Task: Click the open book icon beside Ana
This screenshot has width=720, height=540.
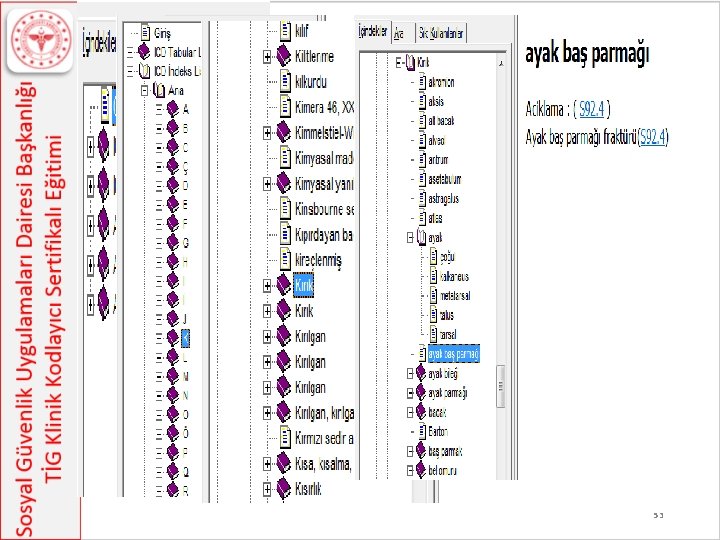Action: pyautogui.click(x=159, y=90)
